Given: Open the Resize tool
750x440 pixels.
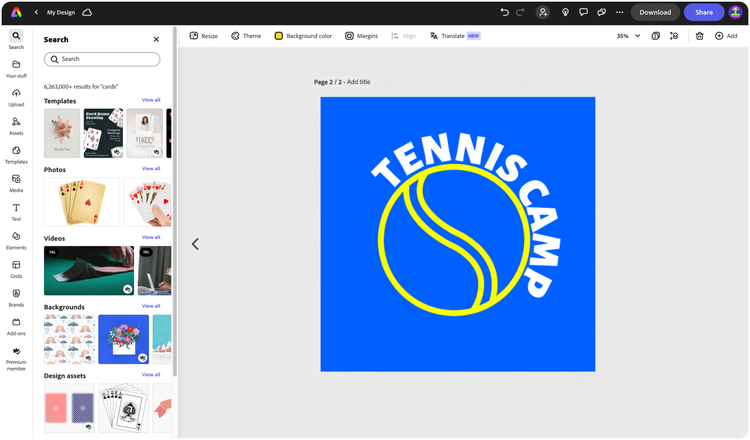Looking at the screenshot, I should click(204, 36).
